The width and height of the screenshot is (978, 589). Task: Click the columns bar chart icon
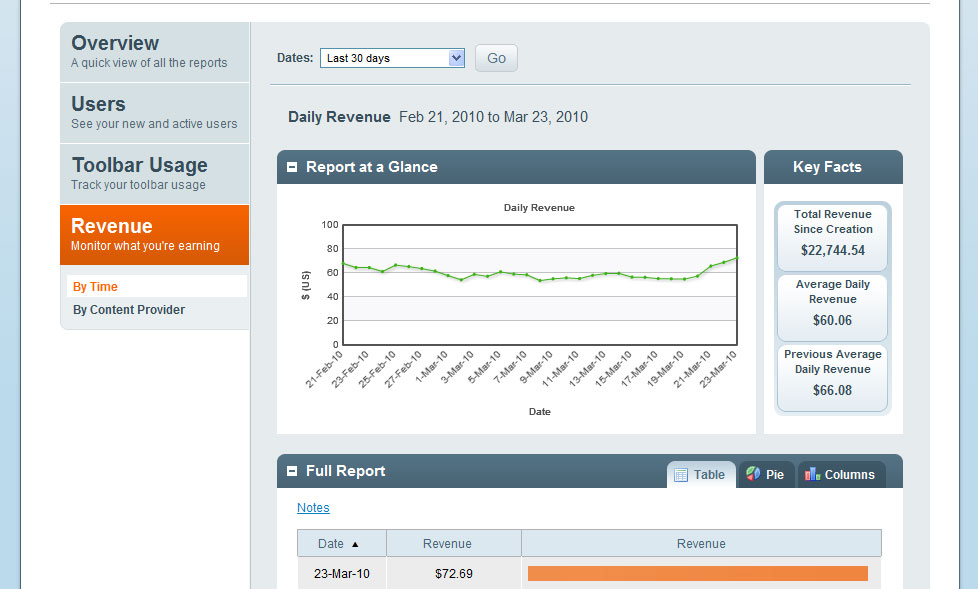coord(813,474)
